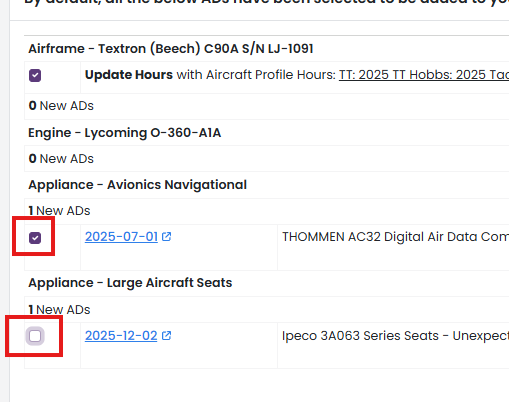509x402 pixels.
Task: Select the Appliance - Avionics Navigational heading
Action: [138, 185]
